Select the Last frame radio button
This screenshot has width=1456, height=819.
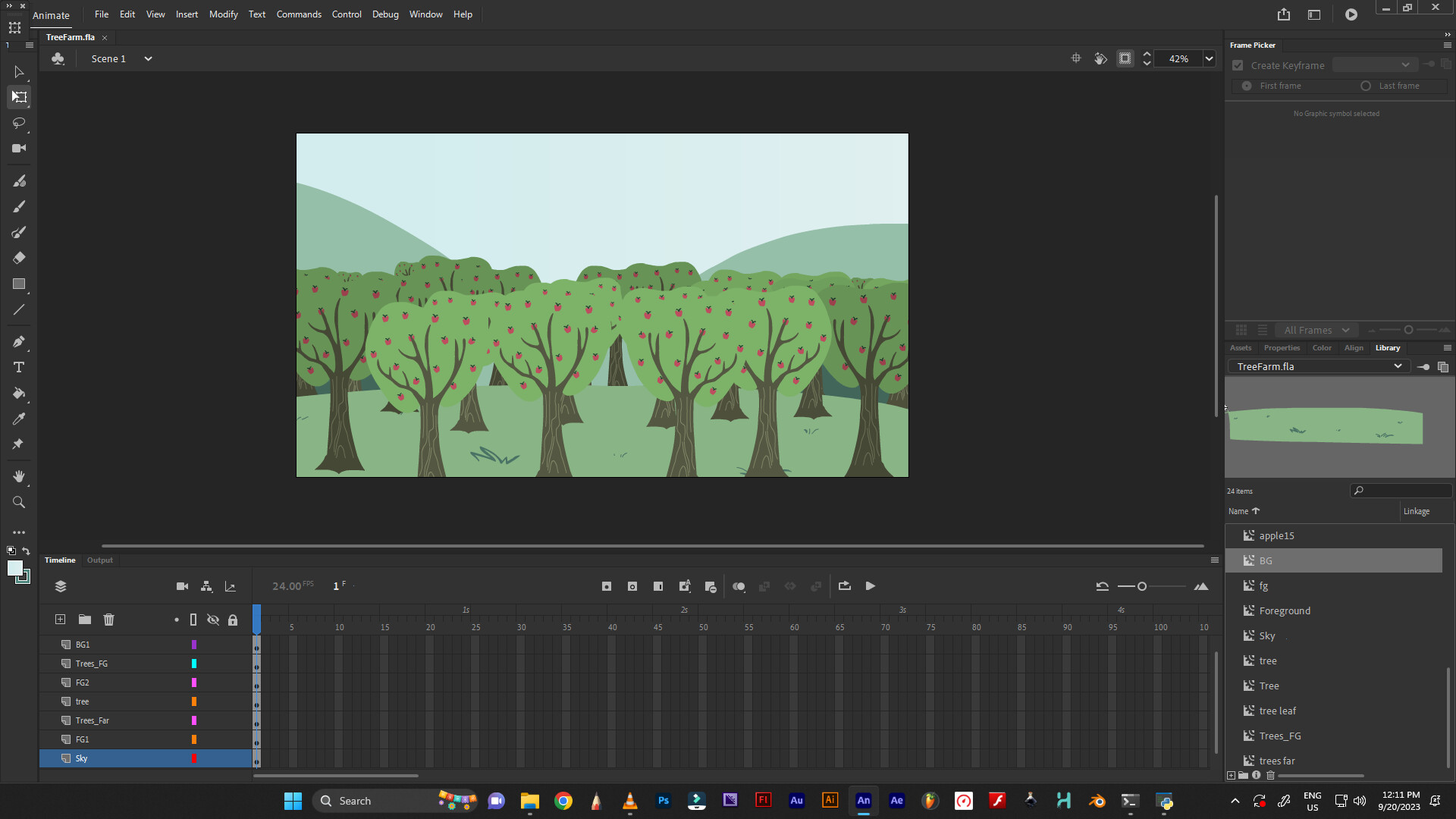(x=1366, y=86)
